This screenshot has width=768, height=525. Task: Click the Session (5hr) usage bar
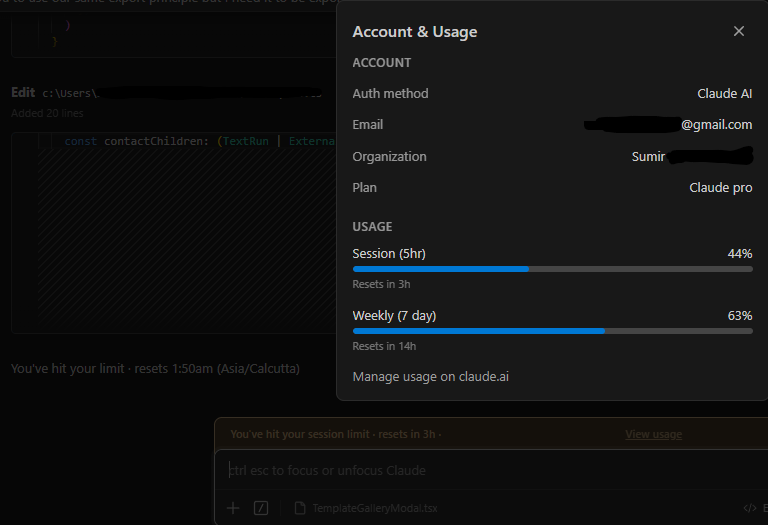pyautogui.click(x=552, y=269)
